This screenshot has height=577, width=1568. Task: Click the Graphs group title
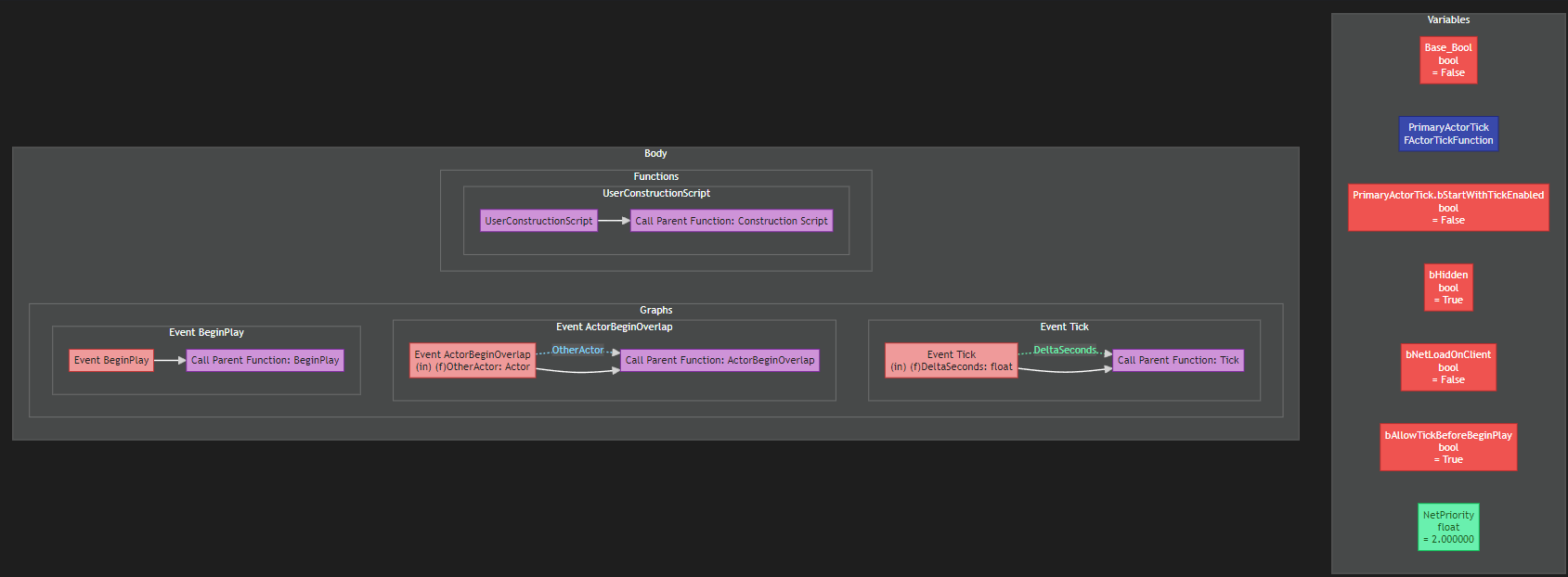point(656,310)
